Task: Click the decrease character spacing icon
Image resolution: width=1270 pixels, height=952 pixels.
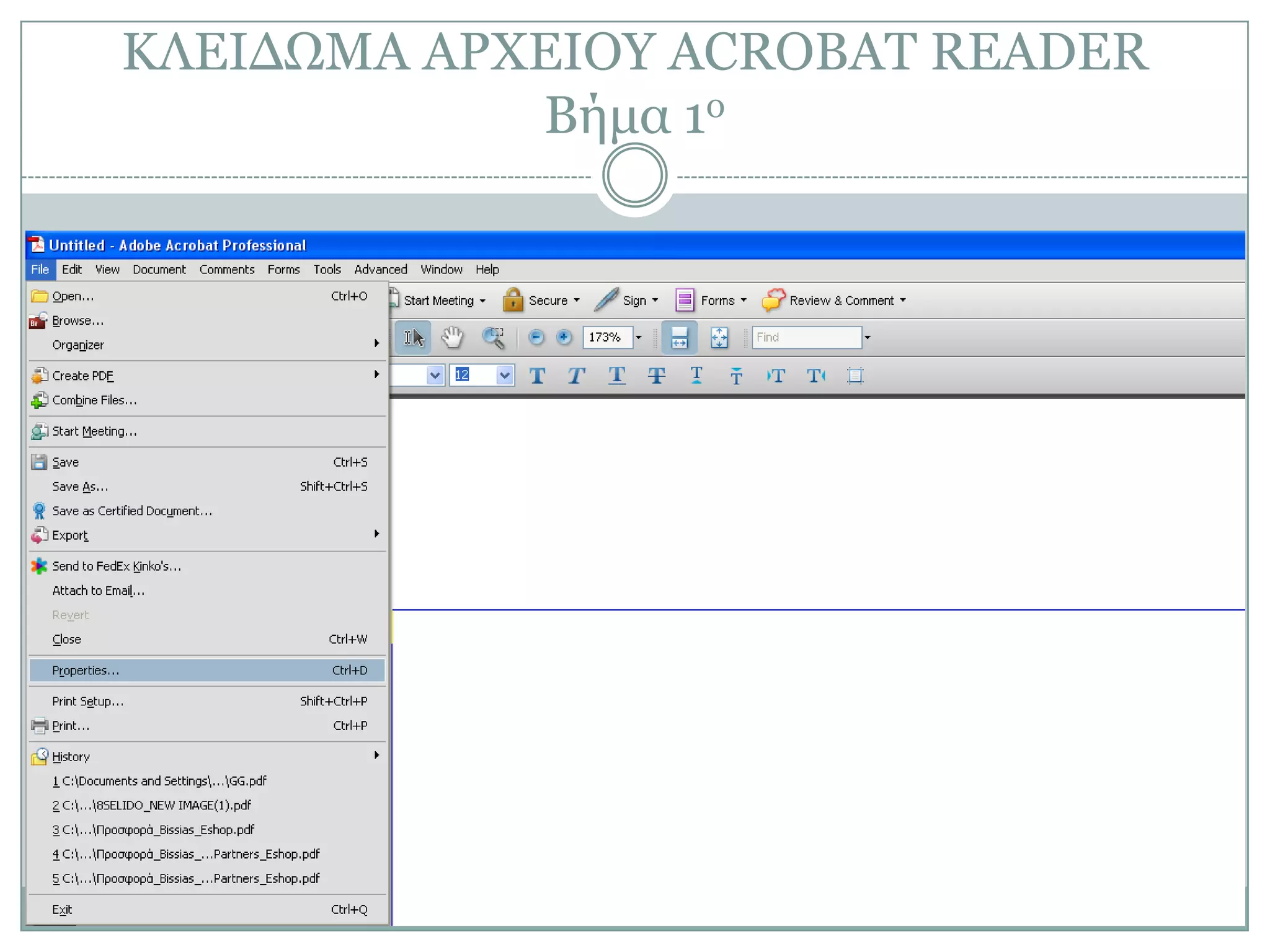Action: point(776,376)
